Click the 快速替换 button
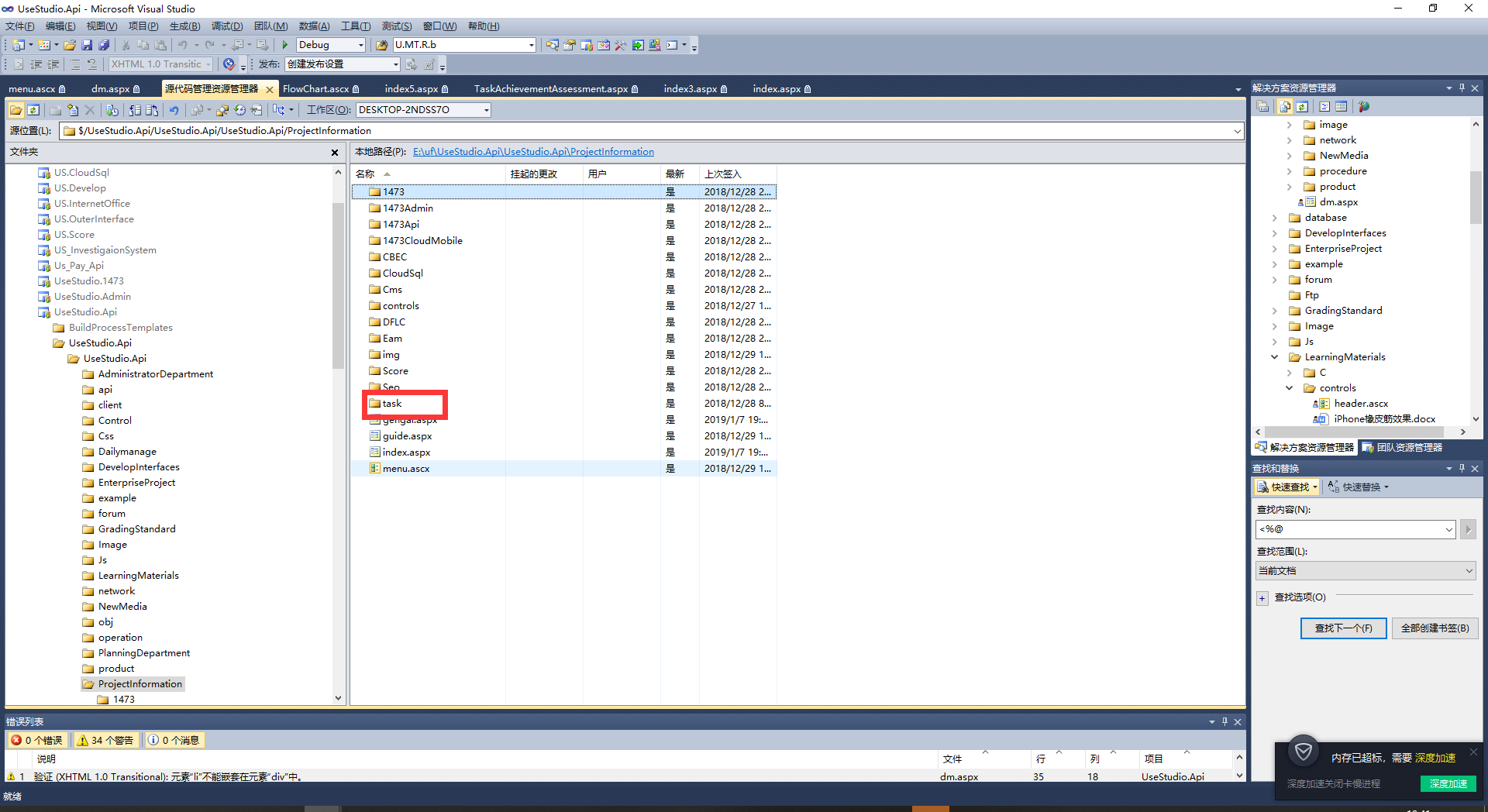 (x=1359, y=487)
